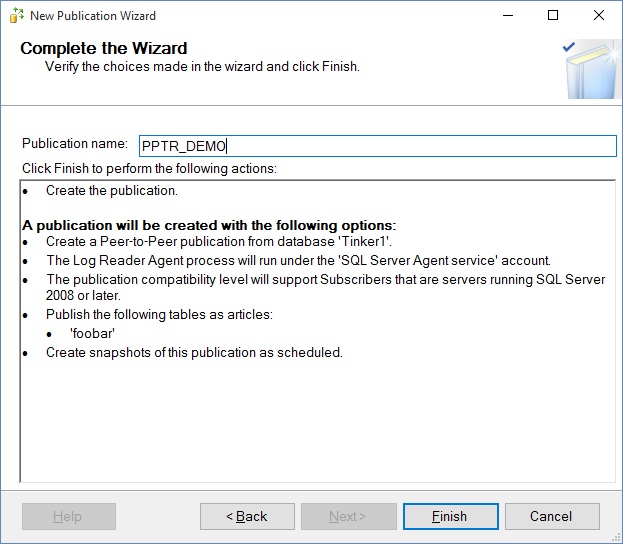Select 'Publish the following tables as articles' line
The image size is (623, 544).
159,315
